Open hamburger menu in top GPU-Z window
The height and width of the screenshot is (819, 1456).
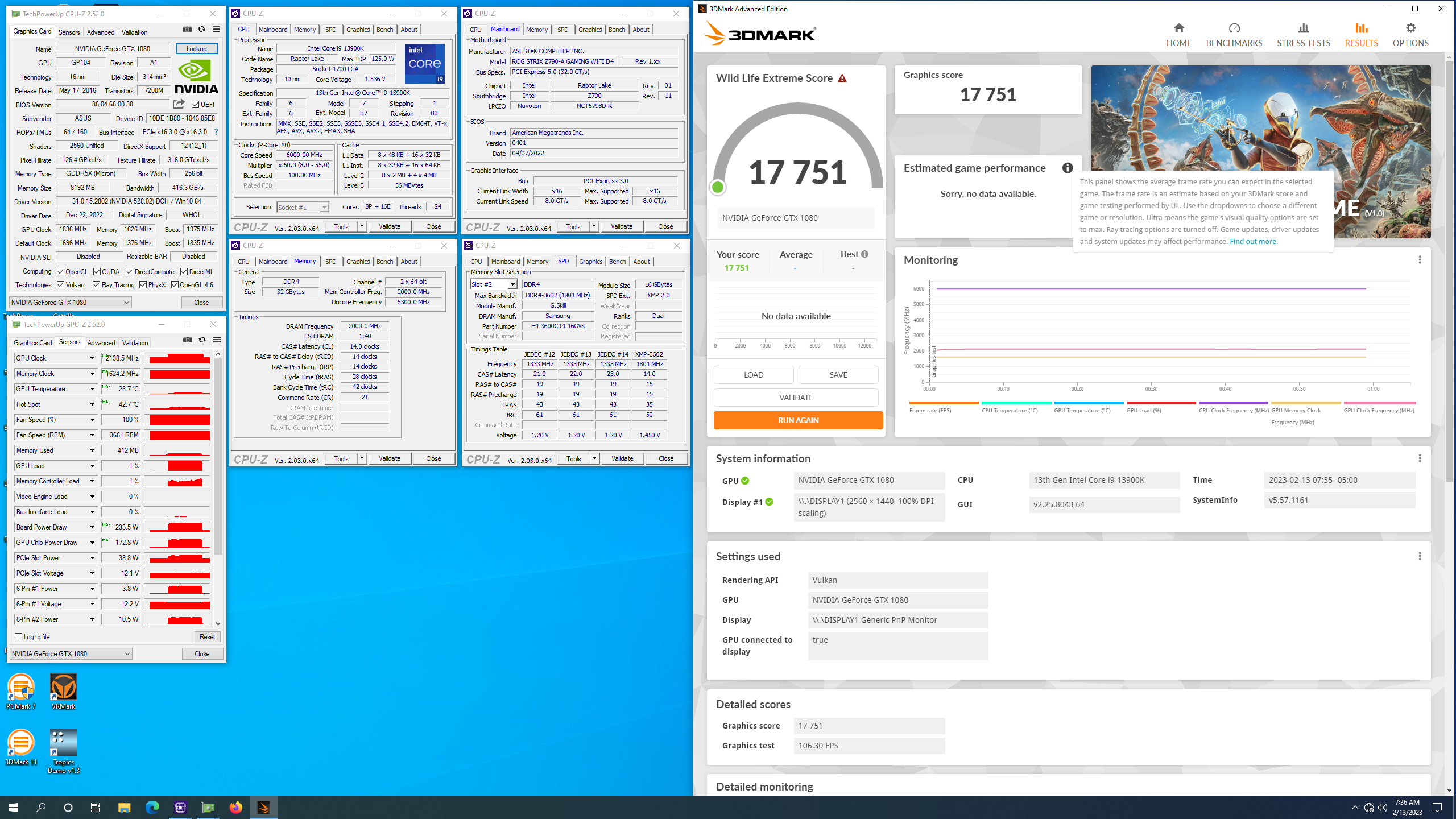pyautogui.click(x=216, y=29)
